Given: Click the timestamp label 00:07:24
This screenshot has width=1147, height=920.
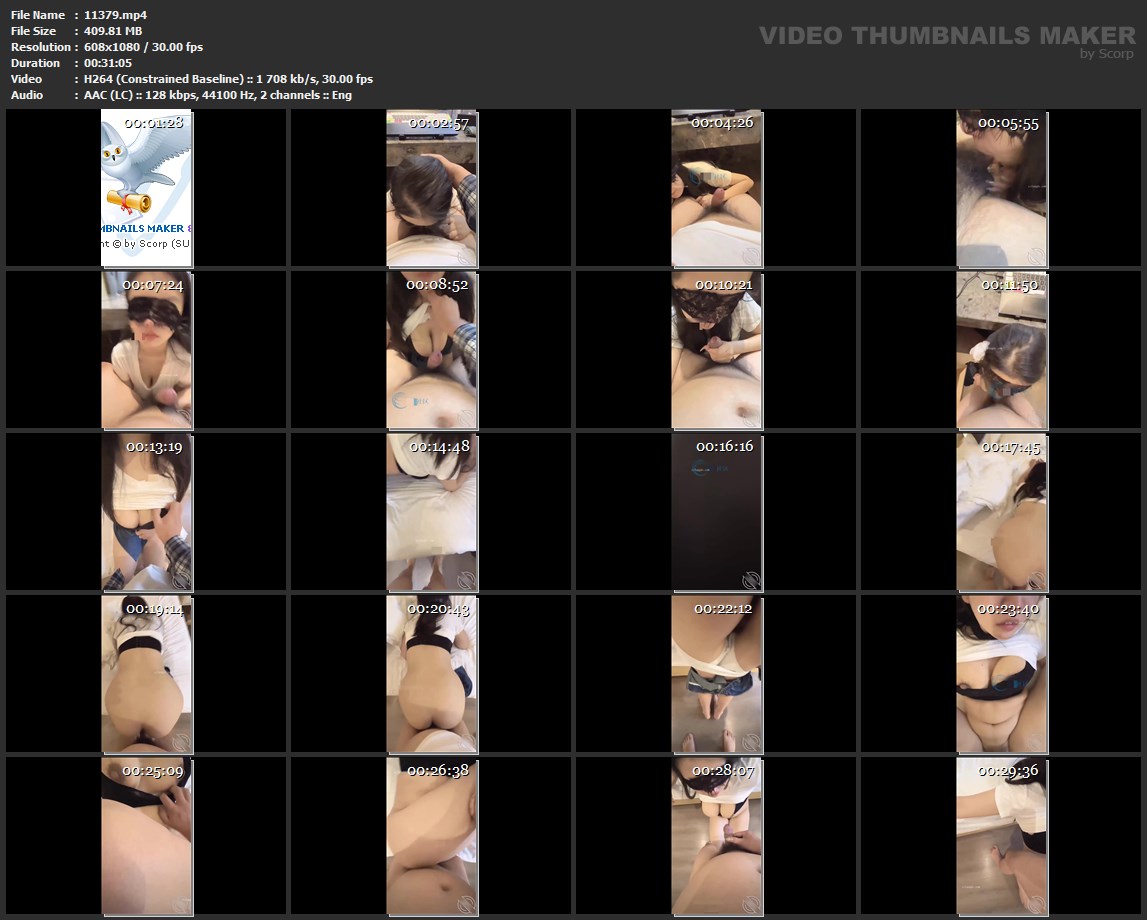Looking at the screenshot, I should (x=153, y=285).
